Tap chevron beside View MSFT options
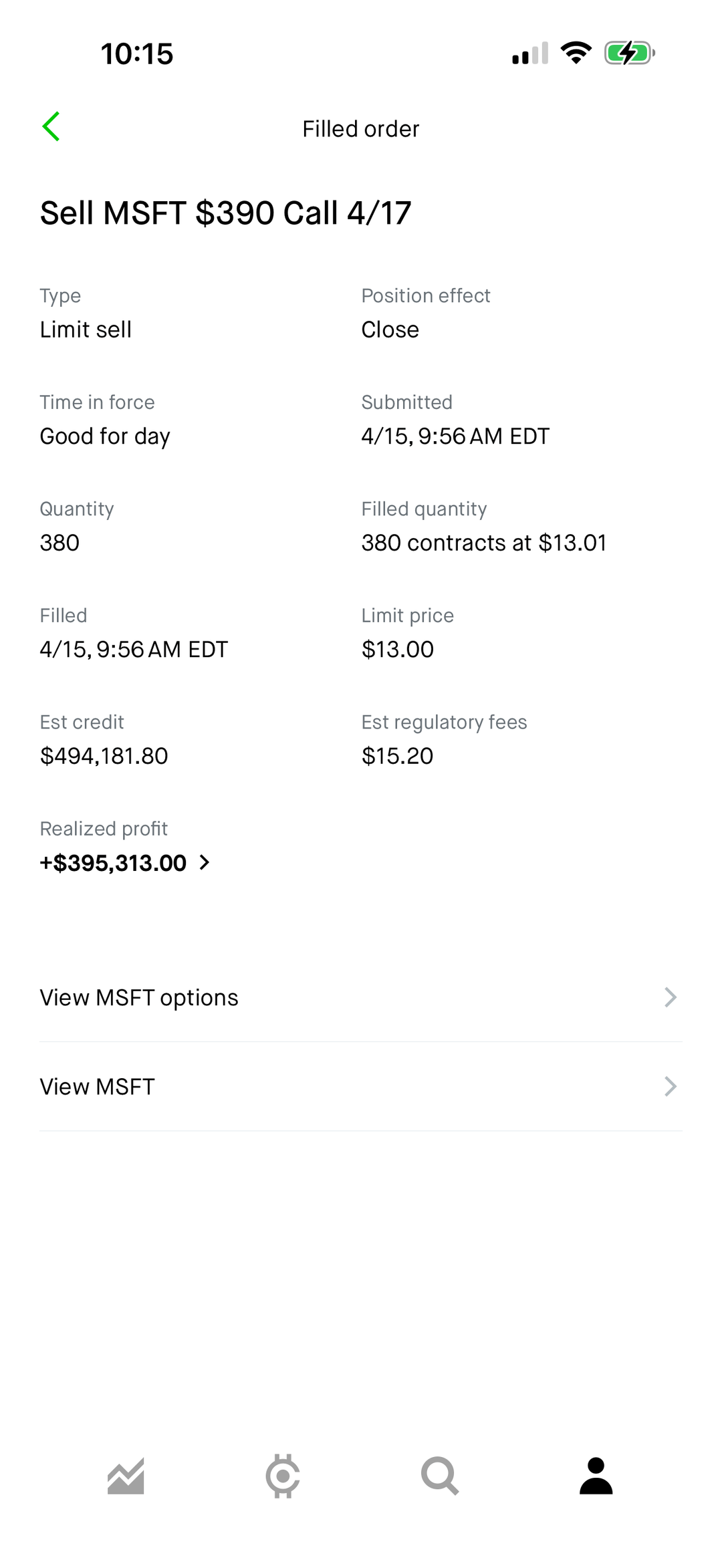 click(670, 997)
